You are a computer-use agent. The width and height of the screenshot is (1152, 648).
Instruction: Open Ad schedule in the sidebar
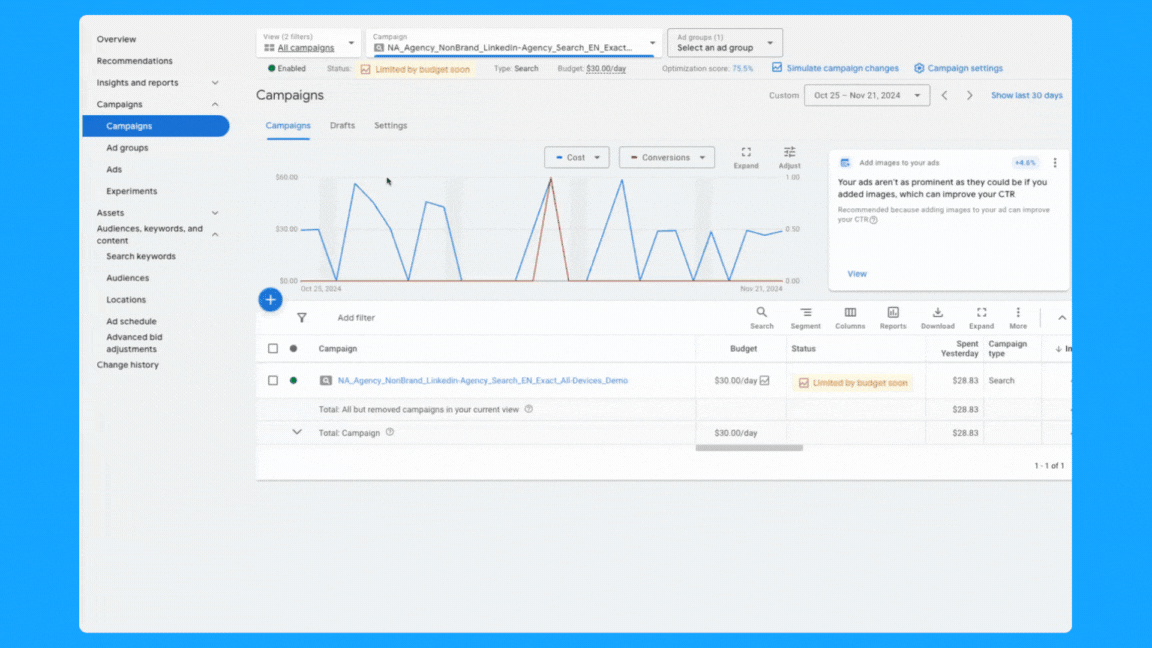click(132, 322)
